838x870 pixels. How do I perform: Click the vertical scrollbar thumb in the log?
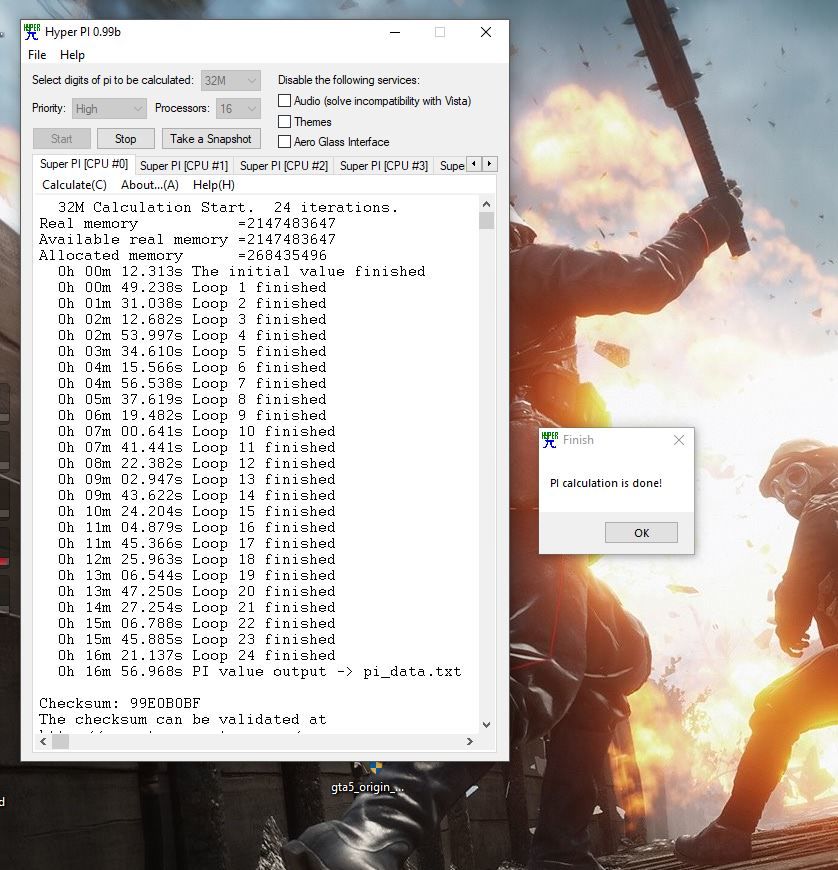pyautogui.click(x=487, y=220)
